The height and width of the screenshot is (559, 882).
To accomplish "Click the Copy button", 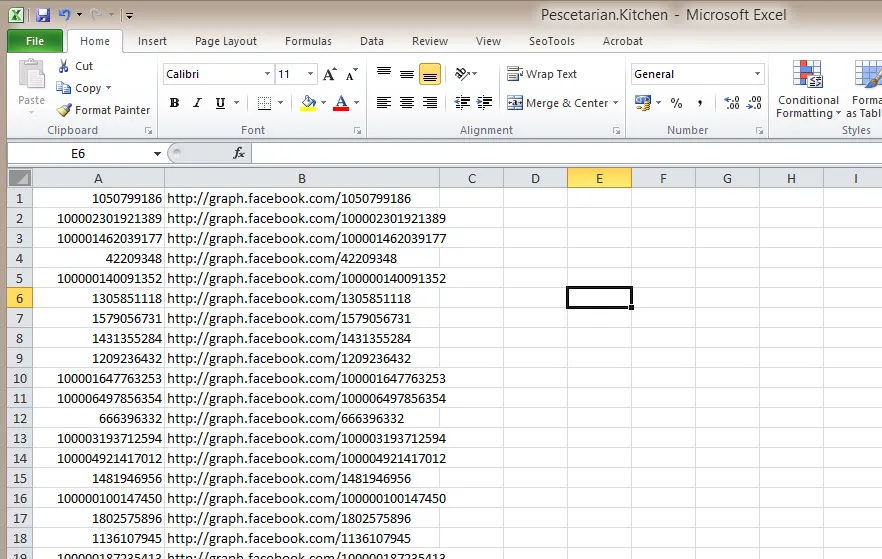I will [x=79, y=88].
